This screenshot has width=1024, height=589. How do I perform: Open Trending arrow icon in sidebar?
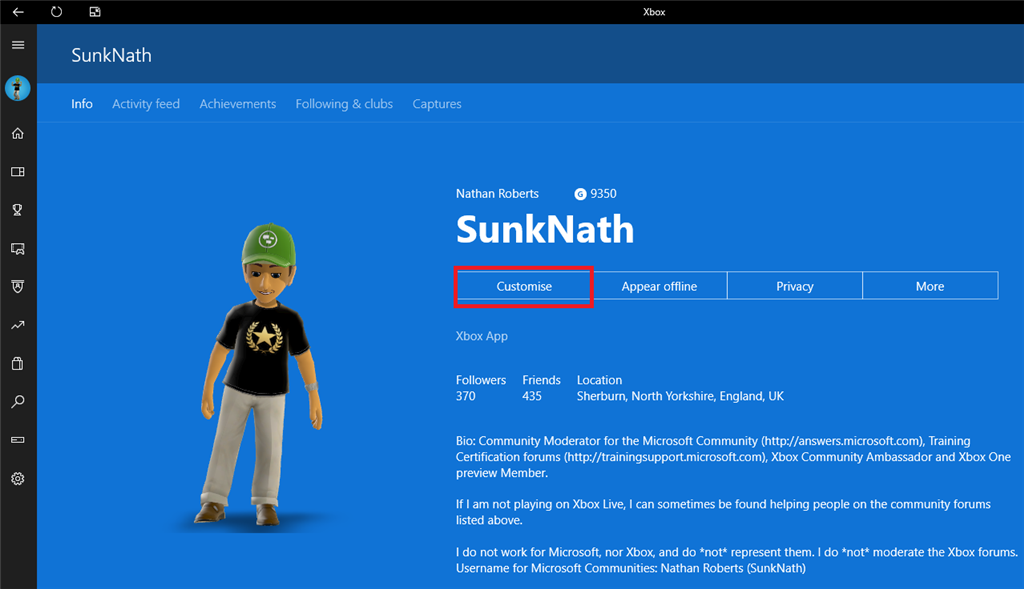18,325
